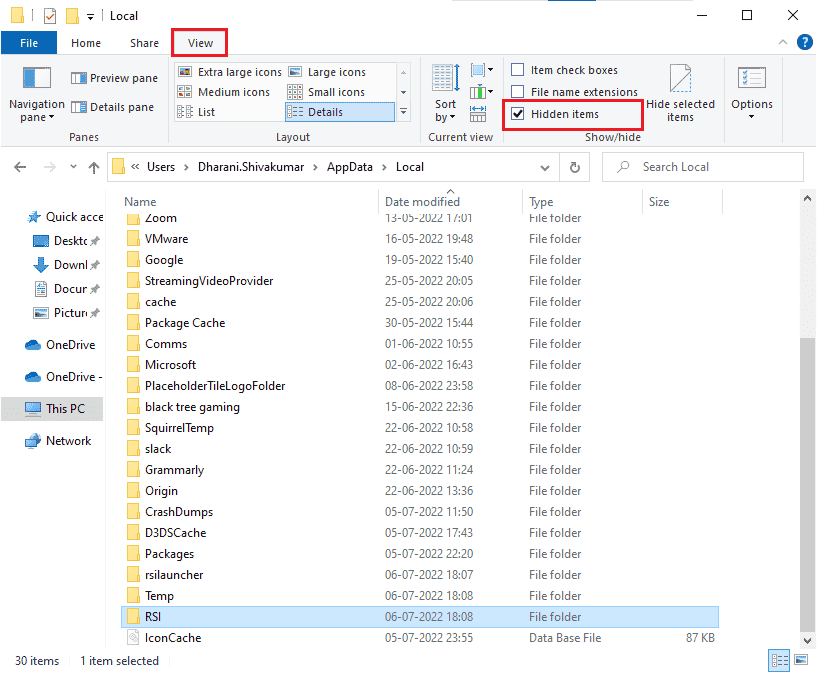Open the File tab
This screenshot has height=673, width=817.
(29, 43)
